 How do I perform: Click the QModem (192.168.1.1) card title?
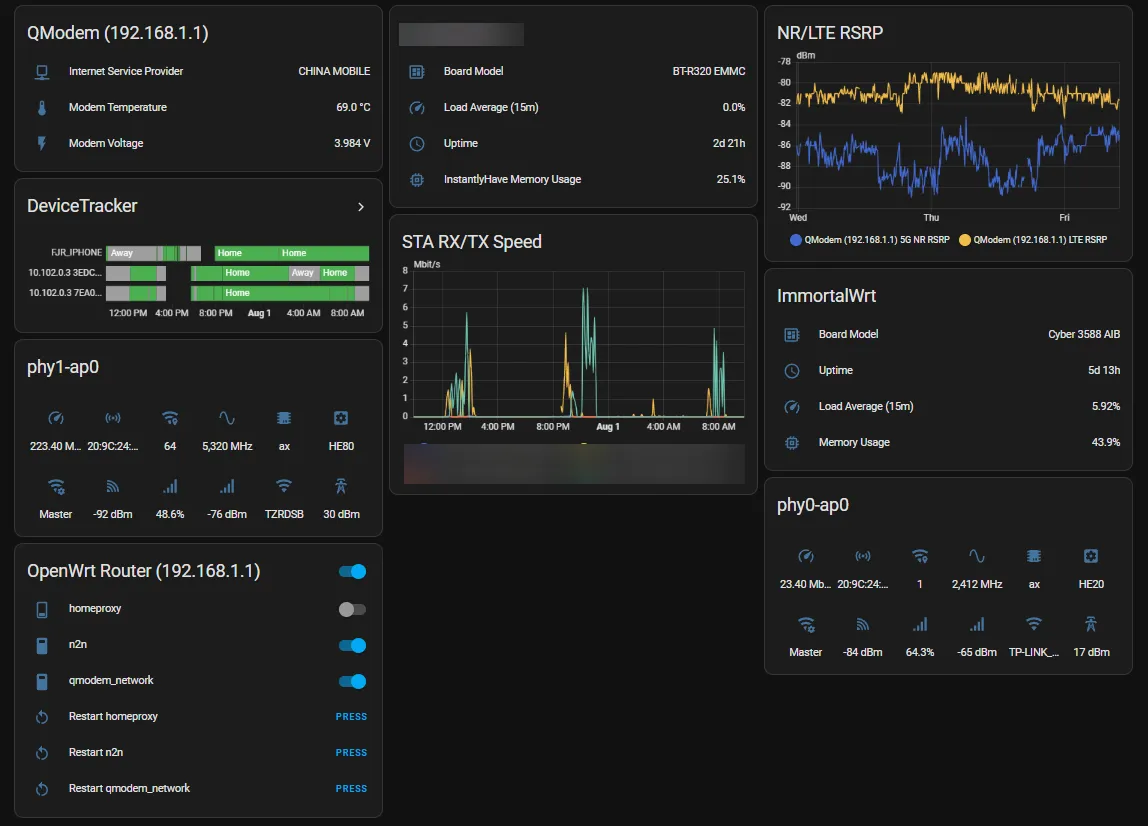pyautogui.click(x=118, y=33)
